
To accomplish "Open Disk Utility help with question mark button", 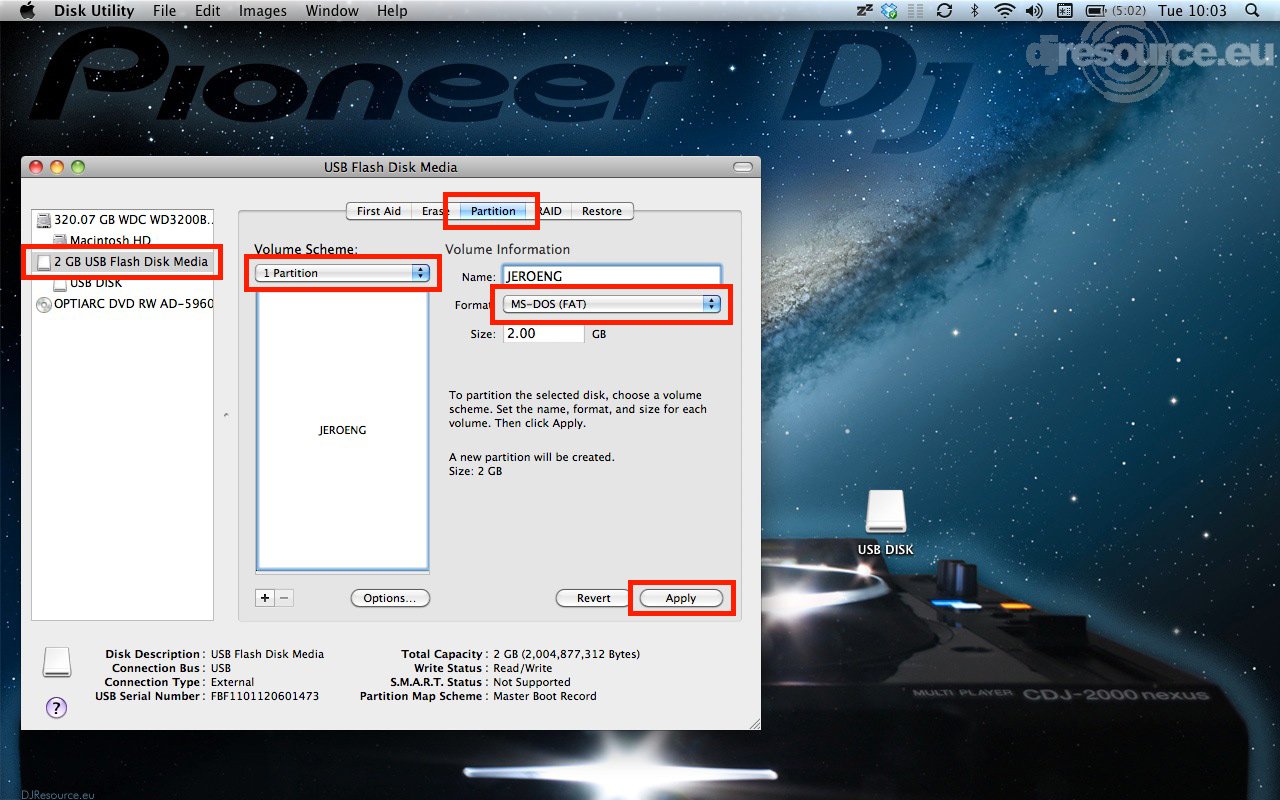I will coord(57,708).
